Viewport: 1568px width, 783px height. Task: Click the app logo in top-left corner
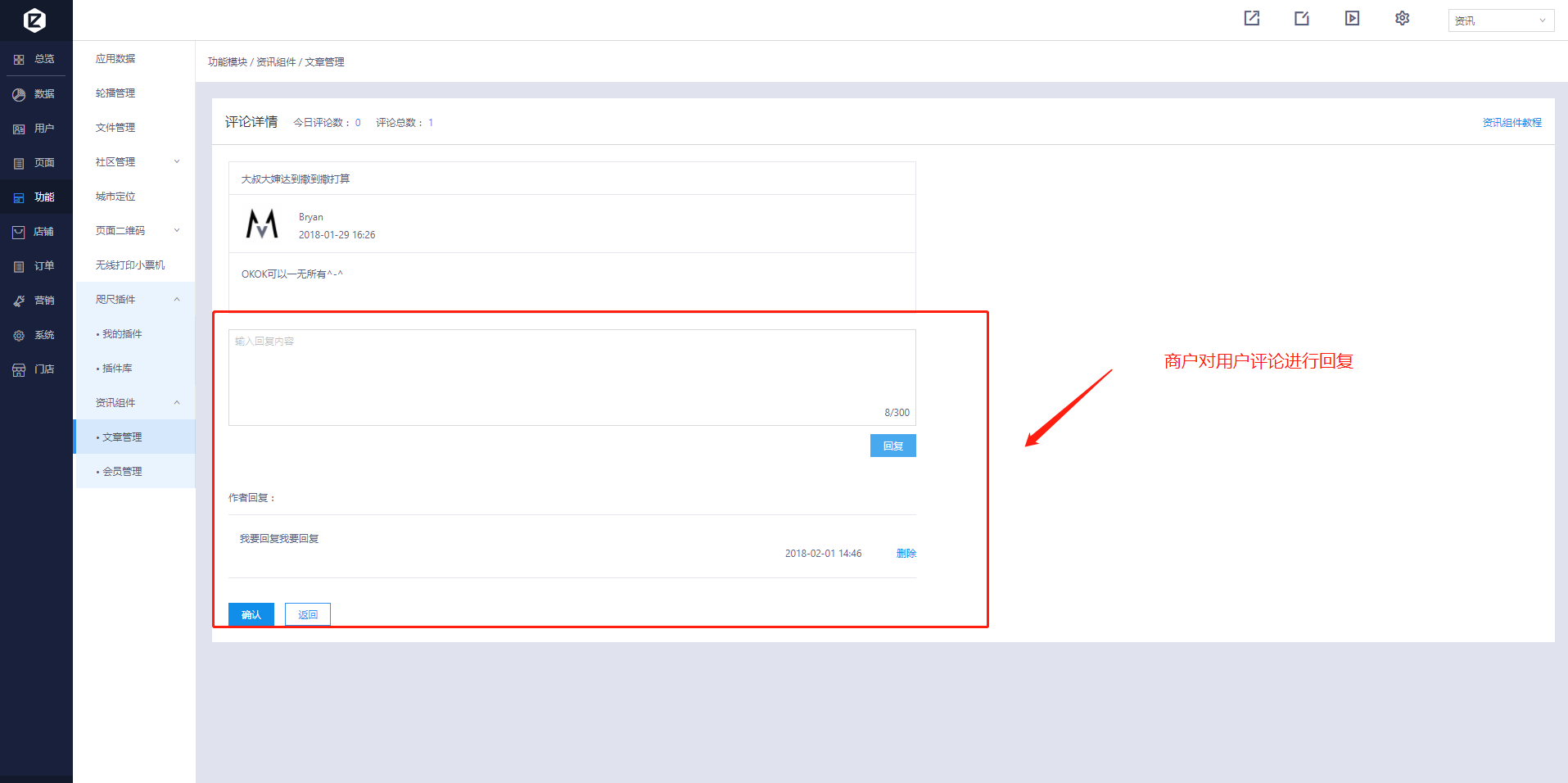pos(34,20)
